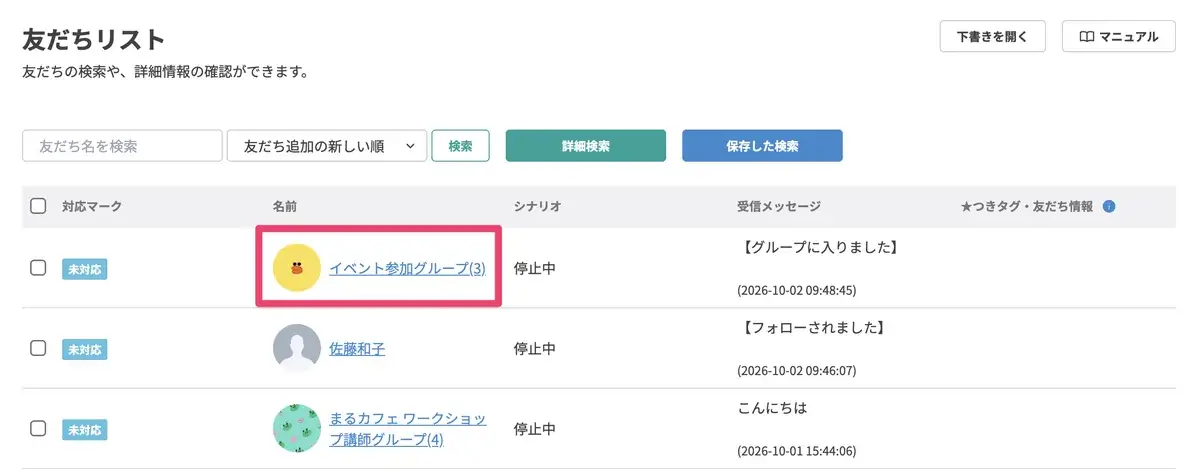Click the ★つきタグ・友だち情報 column header
This screenshot has height=471, width=1200.
pos(1027,207)
